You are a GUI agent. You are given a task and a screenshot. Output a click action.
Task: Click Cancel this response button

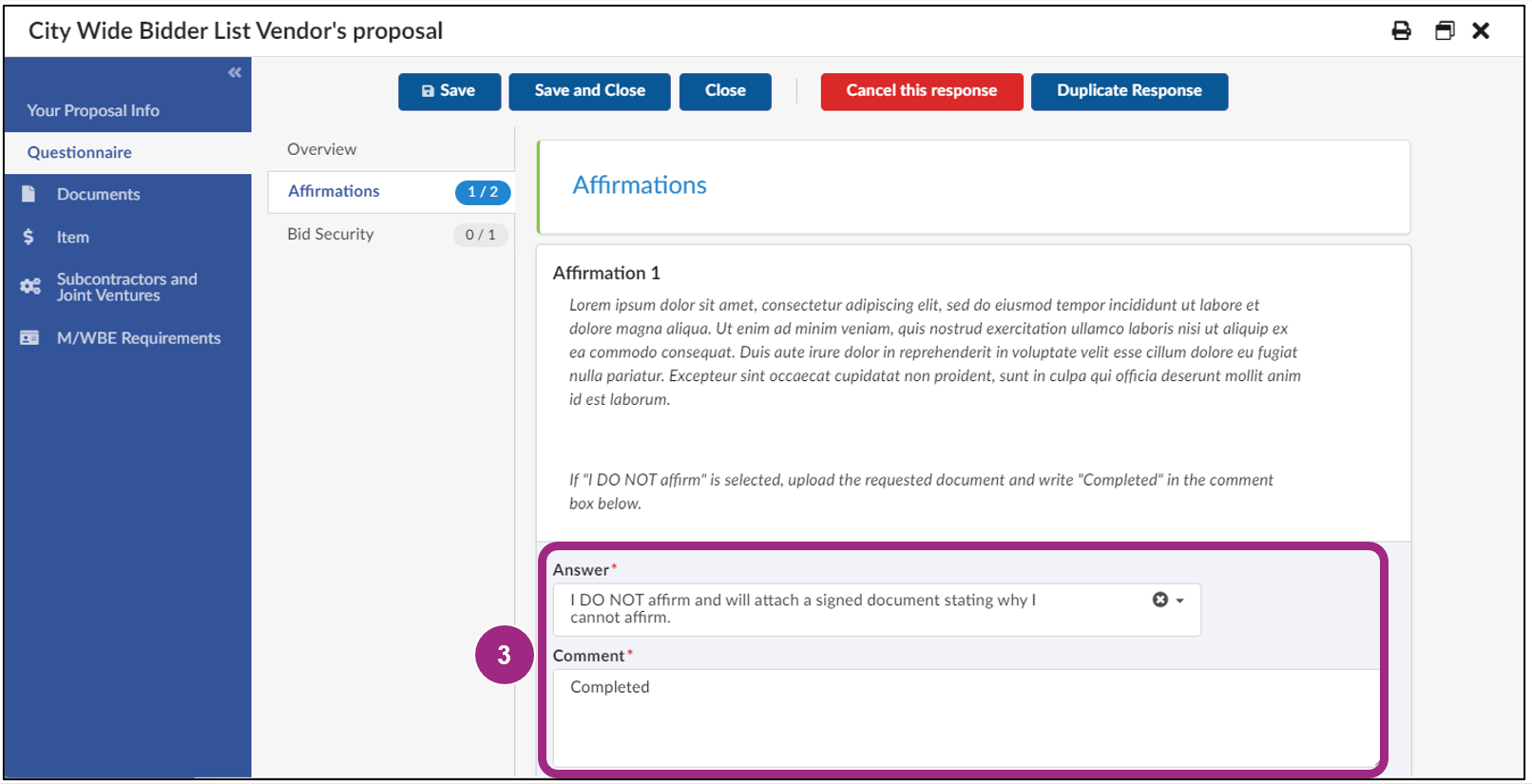[x=921, y=91]
